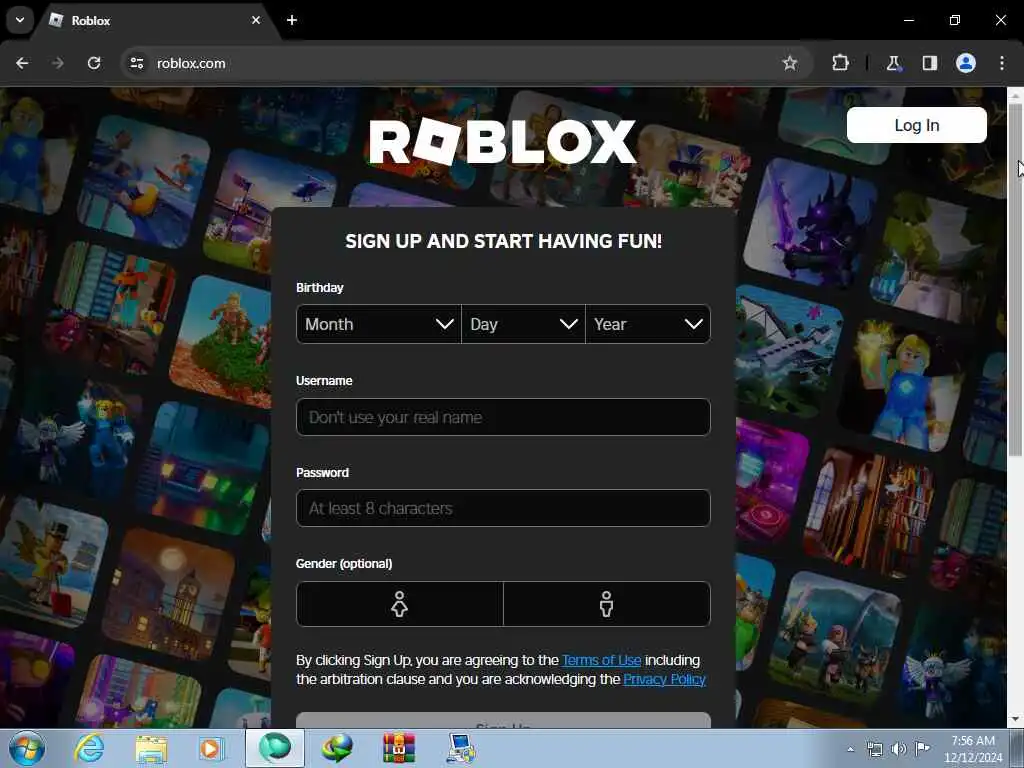The width and height of the screenshot is (1024, 768).
Task: Open a new browser tab
Action: click(x=292, y=20)
